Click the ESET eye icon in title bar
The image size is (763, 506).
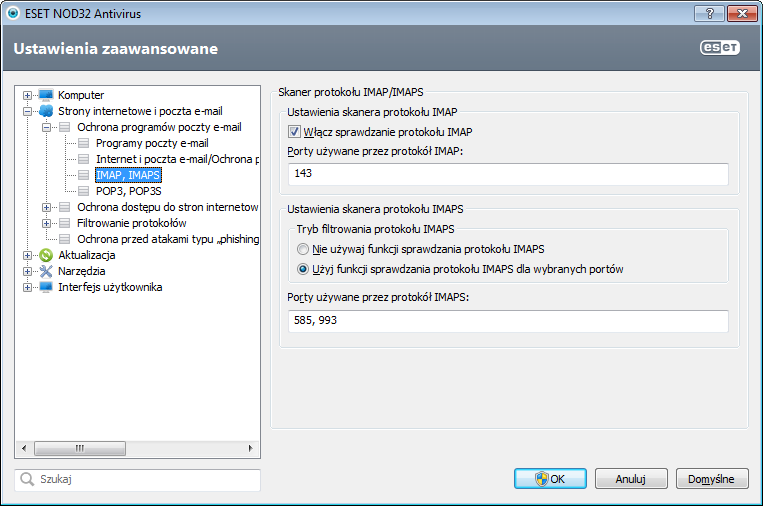(x=13, y=13)
